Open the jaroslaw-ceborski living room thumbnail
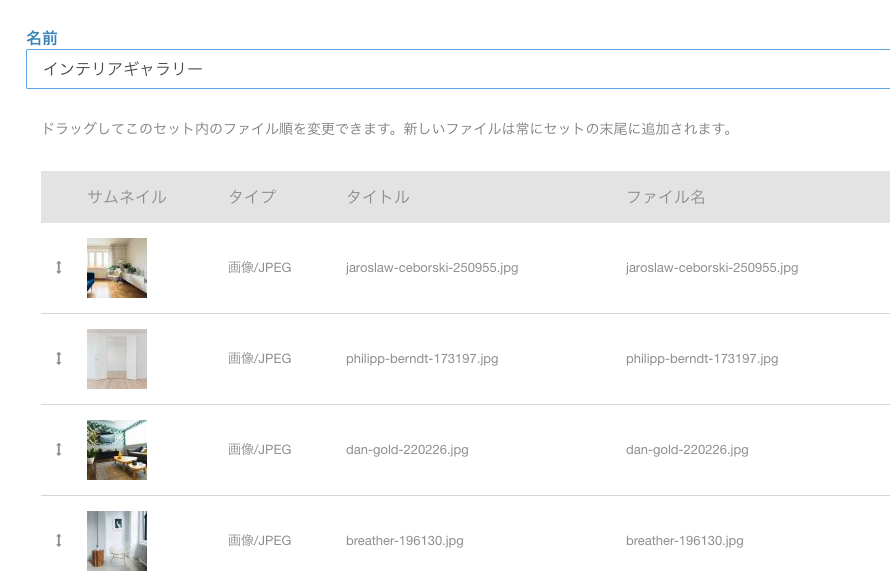Screen dimensions: 890x576 pos(117,268)
